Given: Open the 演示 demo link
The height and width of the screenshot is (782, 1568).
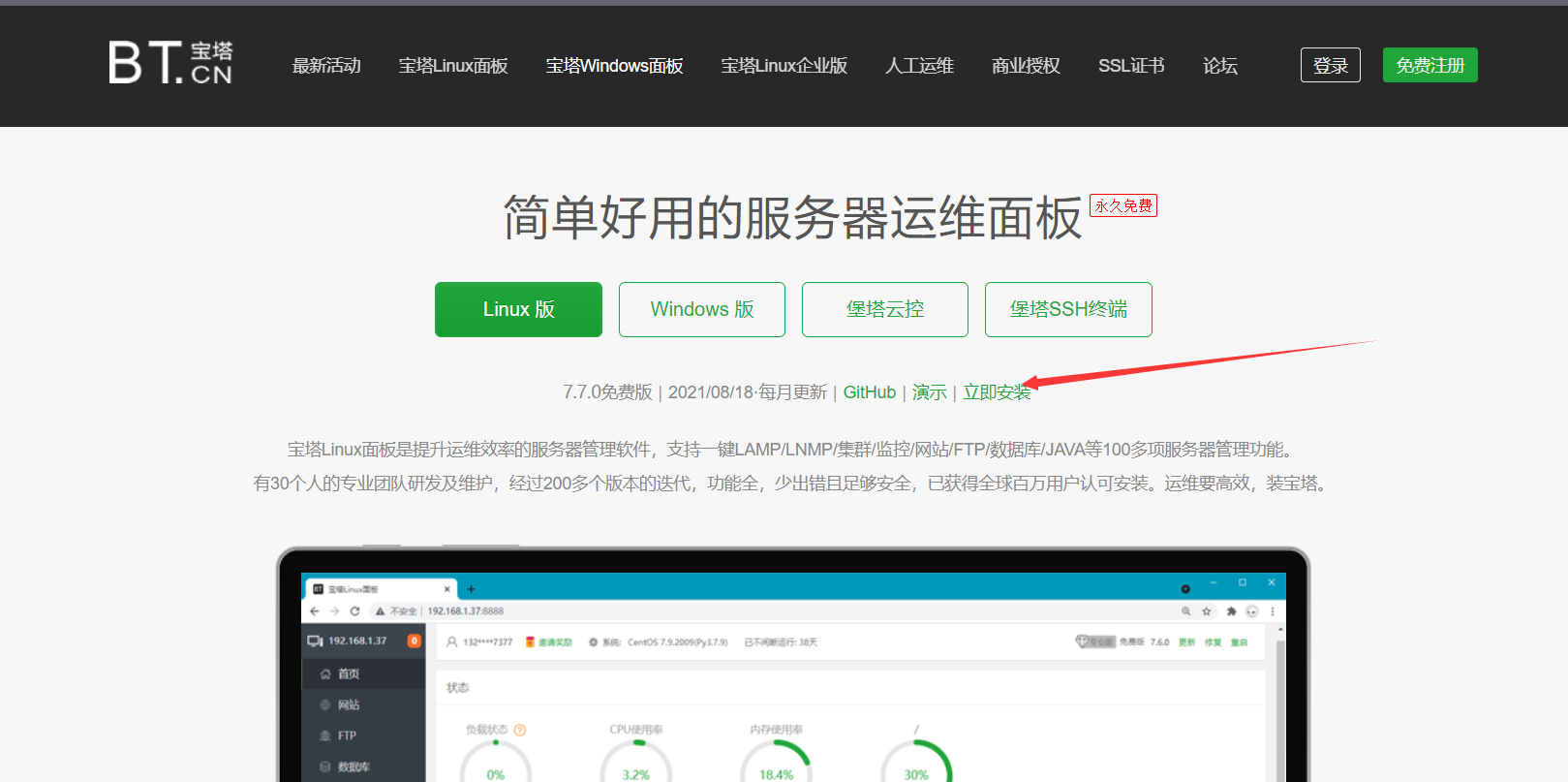Looking at the screenshot, I should pos(930,392).
